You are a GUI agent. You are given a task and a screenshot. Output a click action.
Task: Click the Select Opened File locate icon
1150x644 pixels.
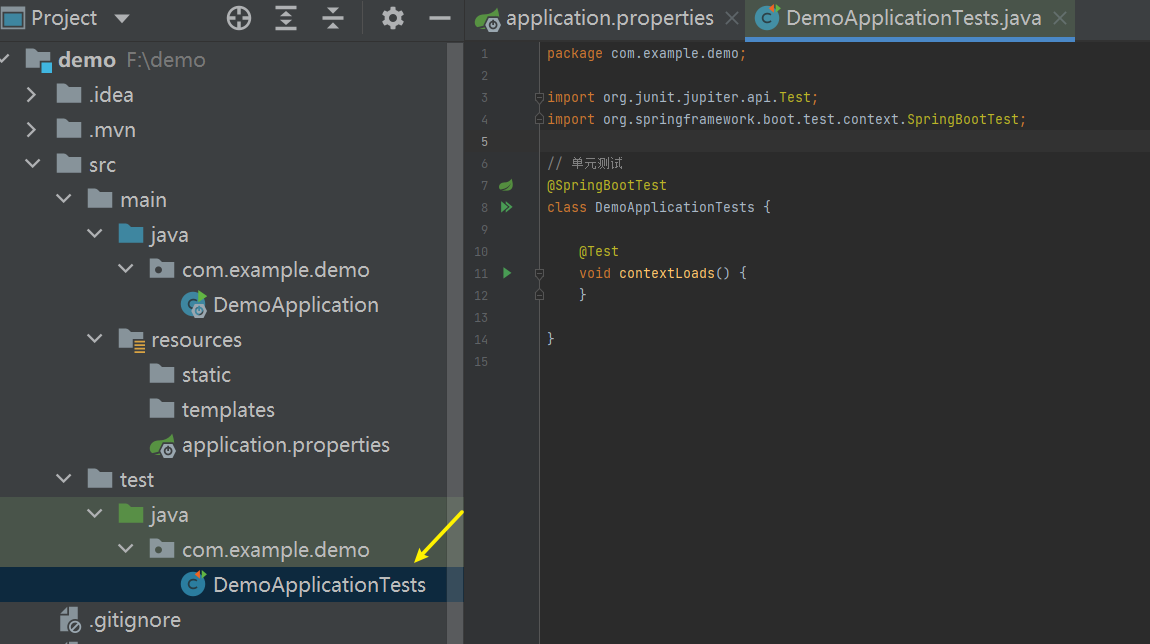(x=239, y=18)
